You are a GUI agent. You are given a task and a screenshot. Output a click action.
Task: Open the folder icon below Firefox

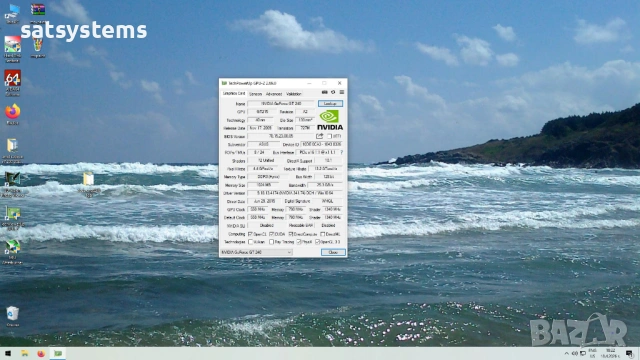click(x=13, y=145)
